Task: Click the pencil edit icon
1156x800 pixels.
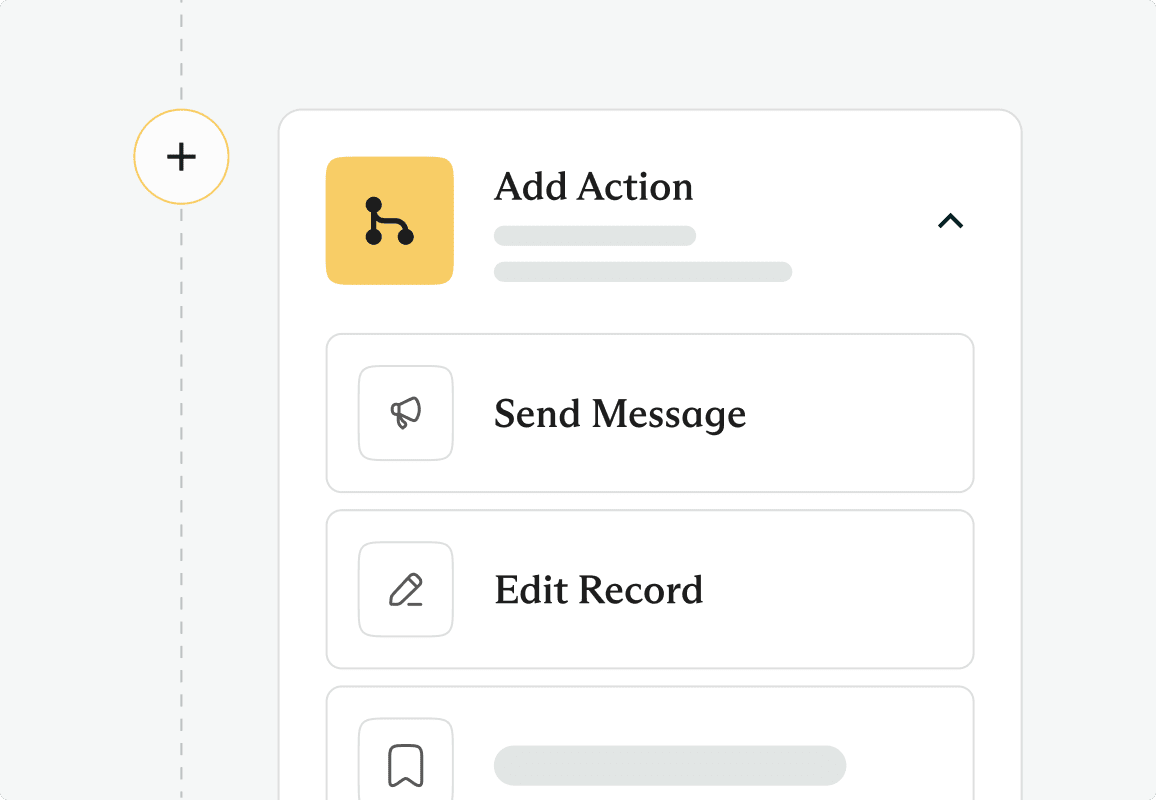Action: [x=405, y=589]
